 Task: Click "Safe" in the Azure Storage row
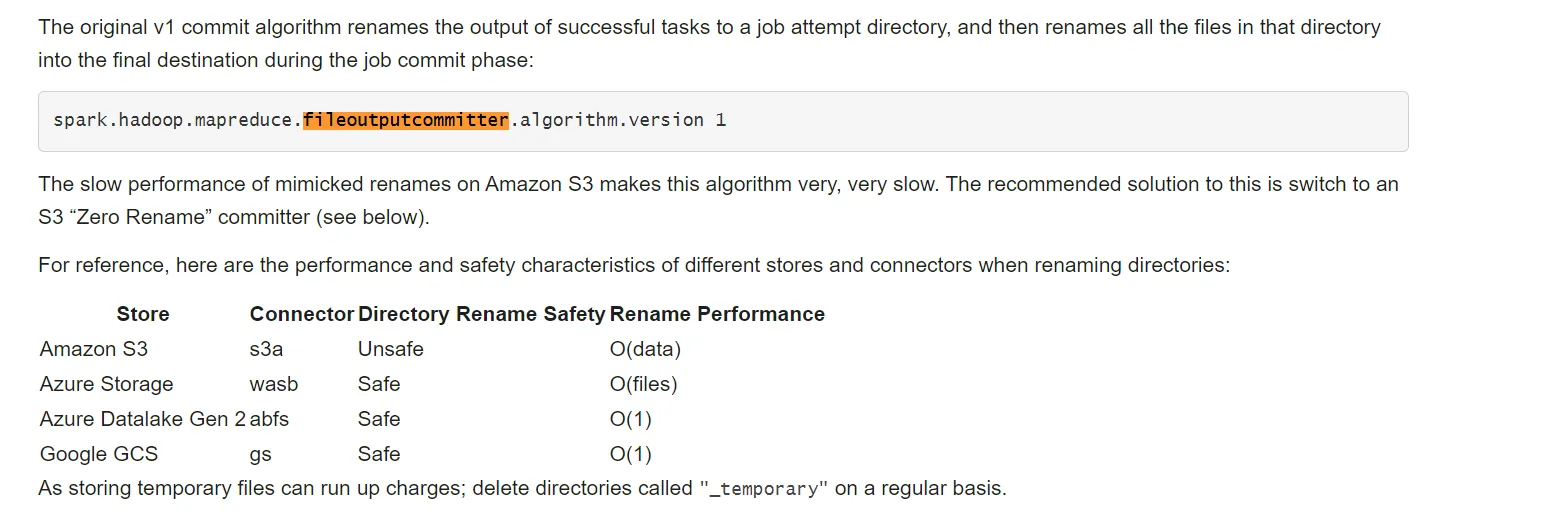coord(379,384)
